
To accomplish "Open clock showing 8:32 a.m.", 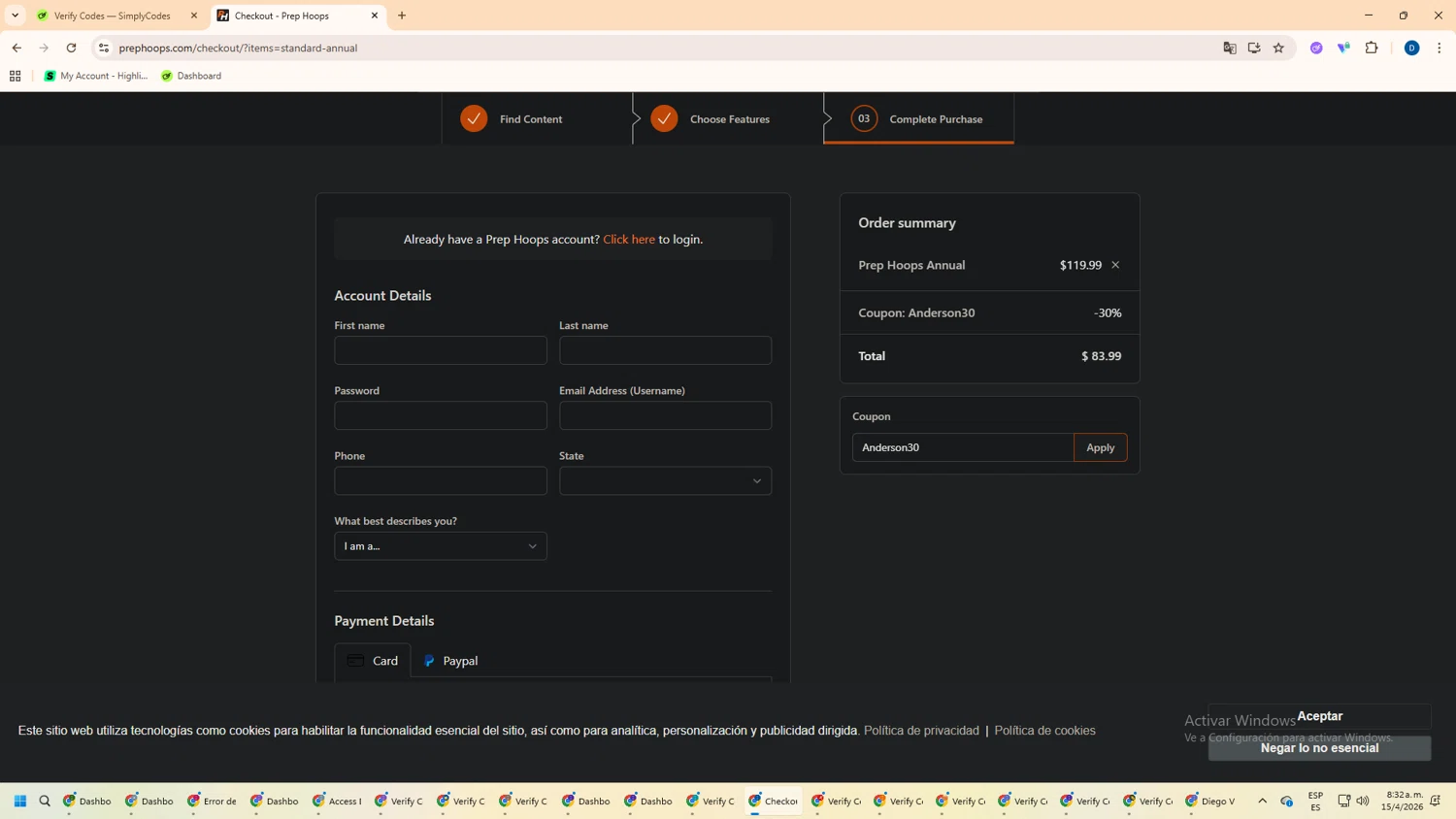I will [1404, 801].
